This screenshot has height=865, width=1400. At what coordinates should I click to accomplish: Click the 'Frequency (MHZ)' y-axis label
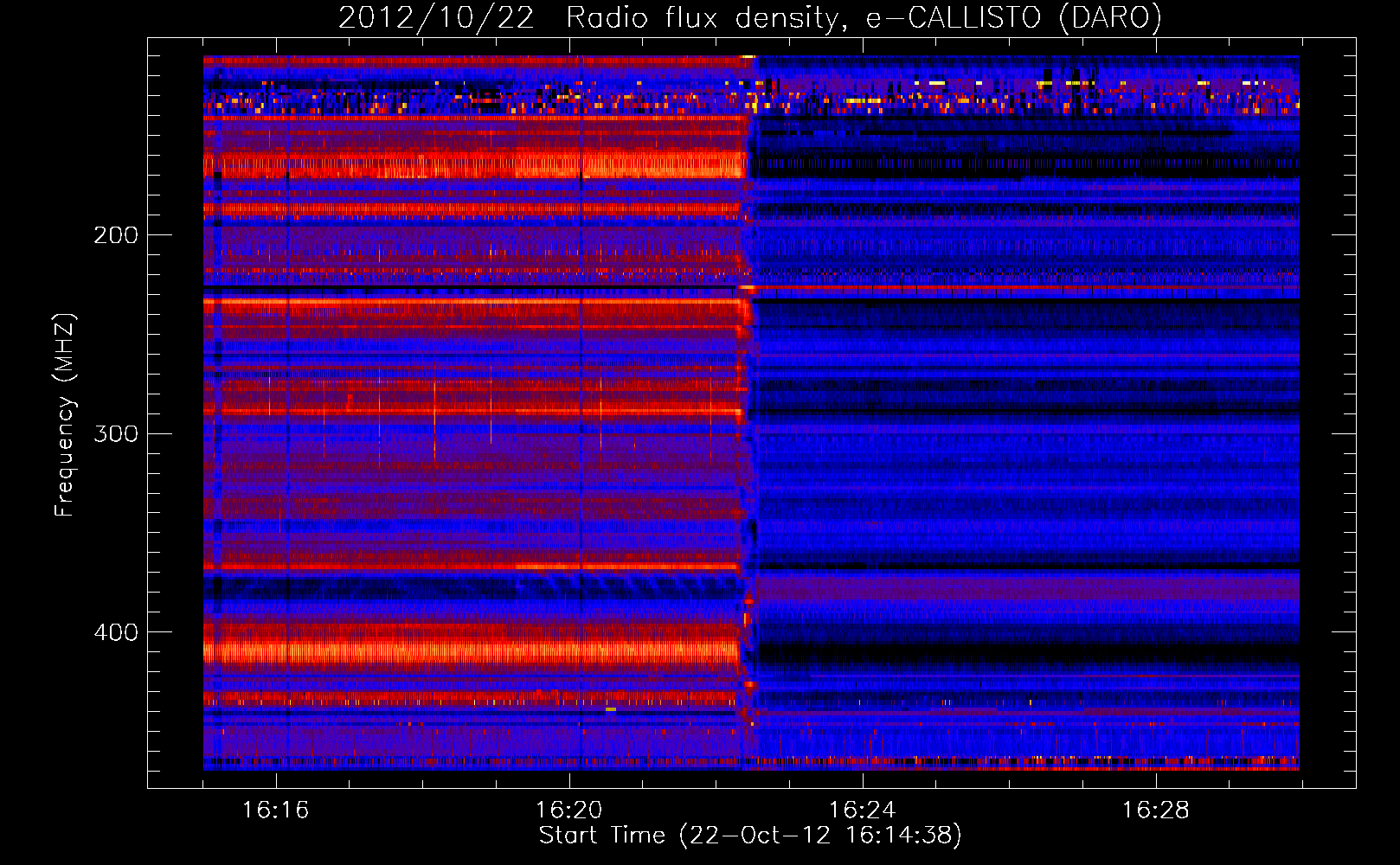coord(65,415)
